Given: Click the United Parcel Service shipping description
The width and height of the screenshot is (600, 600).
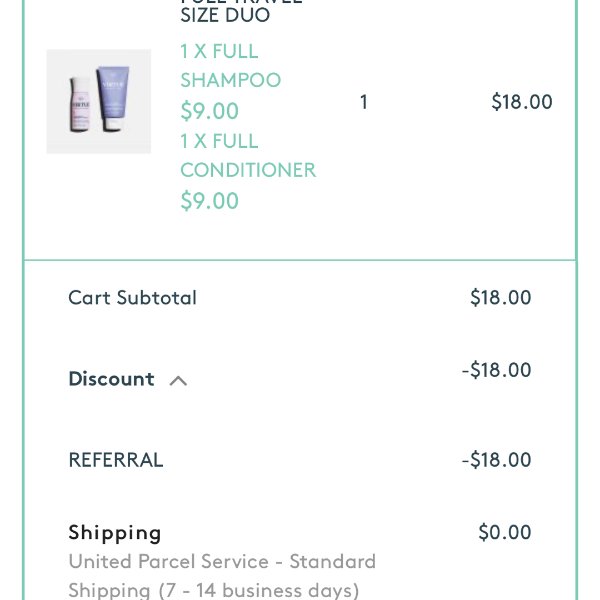Looking at the screenshot, I should [222, 576].
